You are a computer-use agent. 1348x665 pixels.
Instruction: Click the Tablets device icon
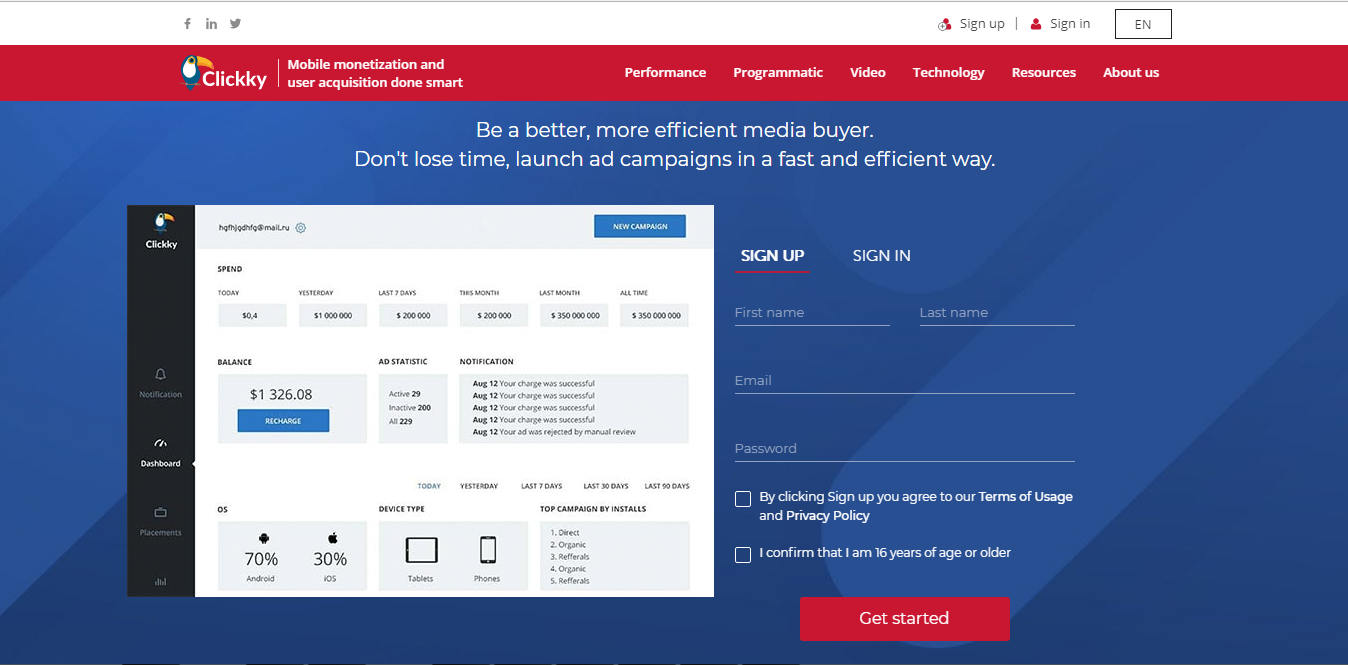click(421, 550)
